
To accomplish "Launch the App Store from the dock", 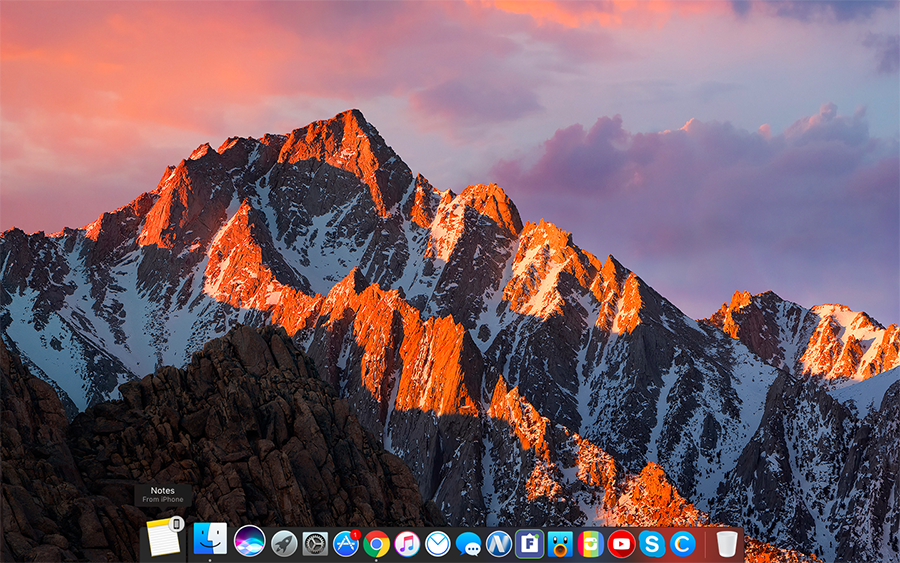I will tap(346, 543).
